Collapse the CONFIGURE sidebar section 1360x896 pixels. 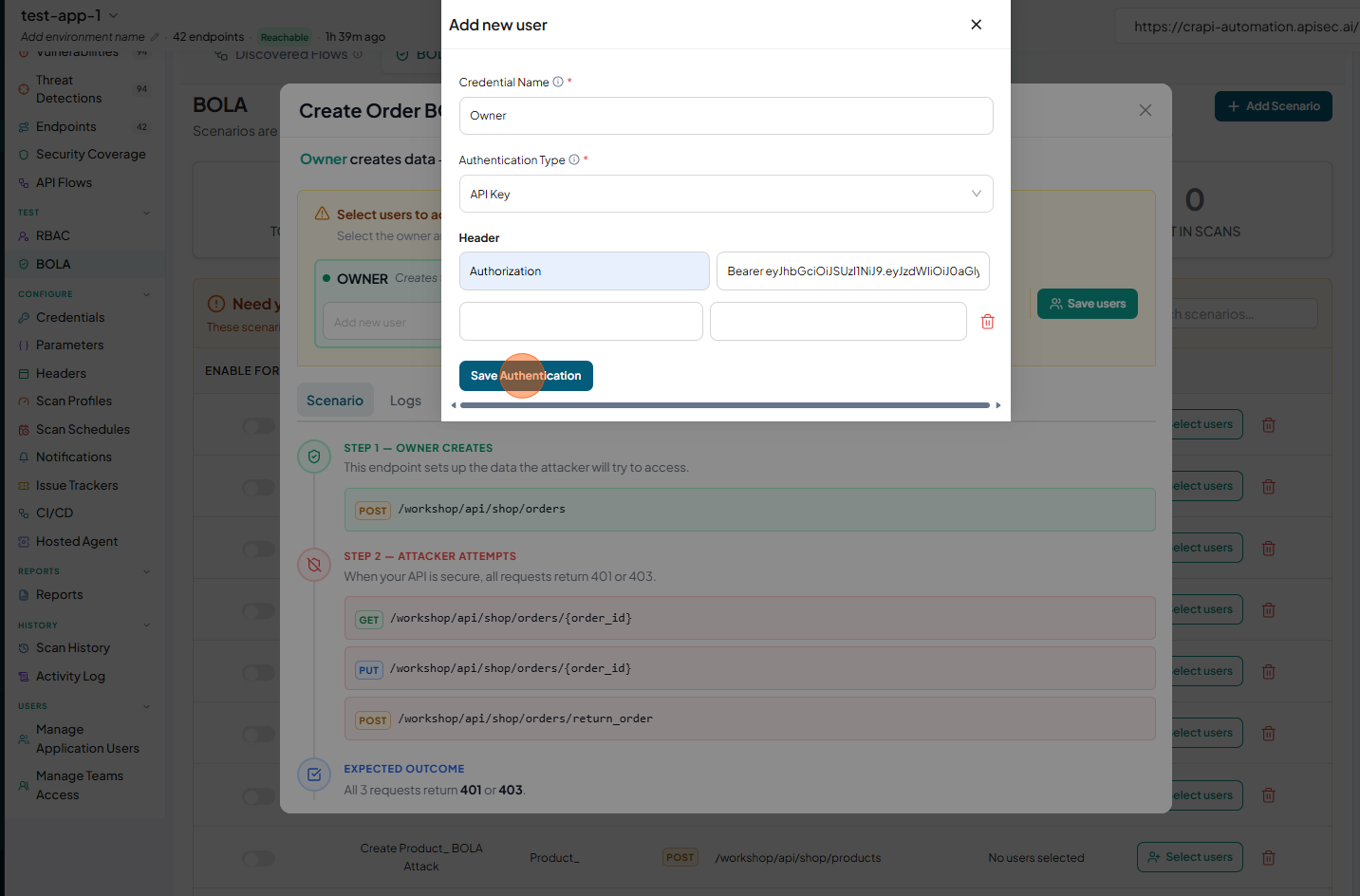146,294
